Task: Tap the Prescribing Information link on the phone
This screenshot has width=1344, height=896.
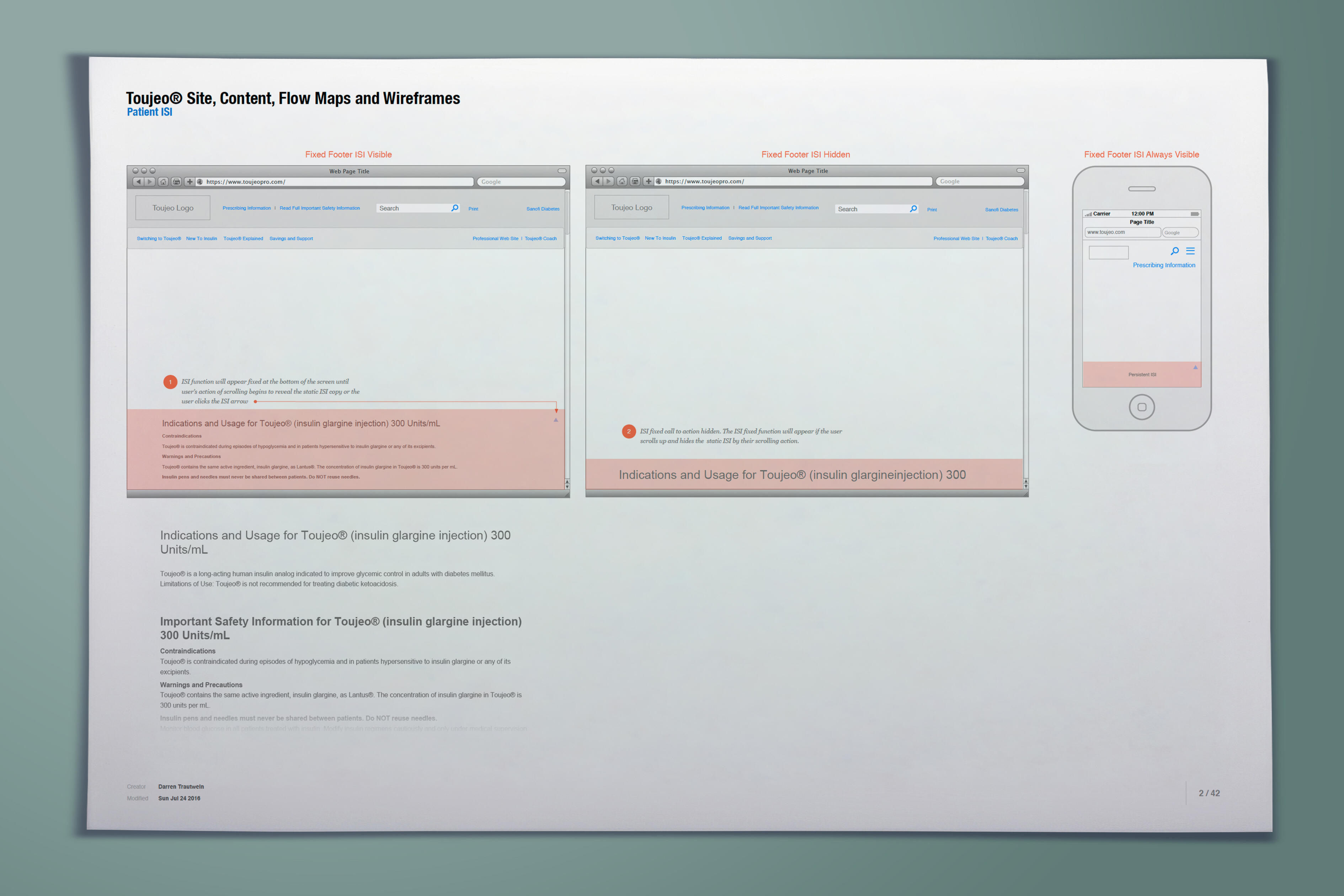Action: click(1164, 265)
